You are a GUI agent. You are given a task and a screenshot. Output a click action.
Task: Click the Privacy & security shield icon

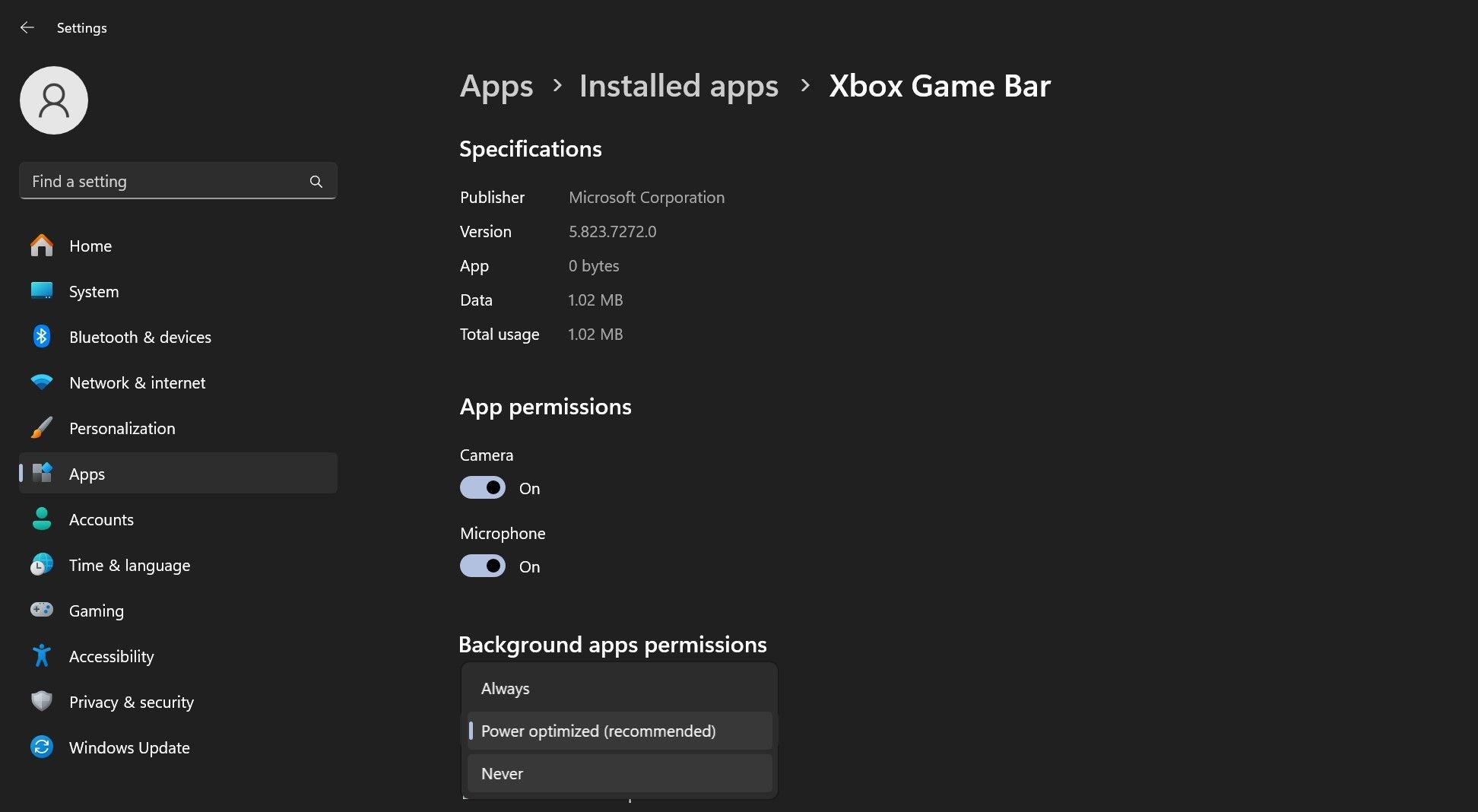pyautogui.click(x=41, y=702)
